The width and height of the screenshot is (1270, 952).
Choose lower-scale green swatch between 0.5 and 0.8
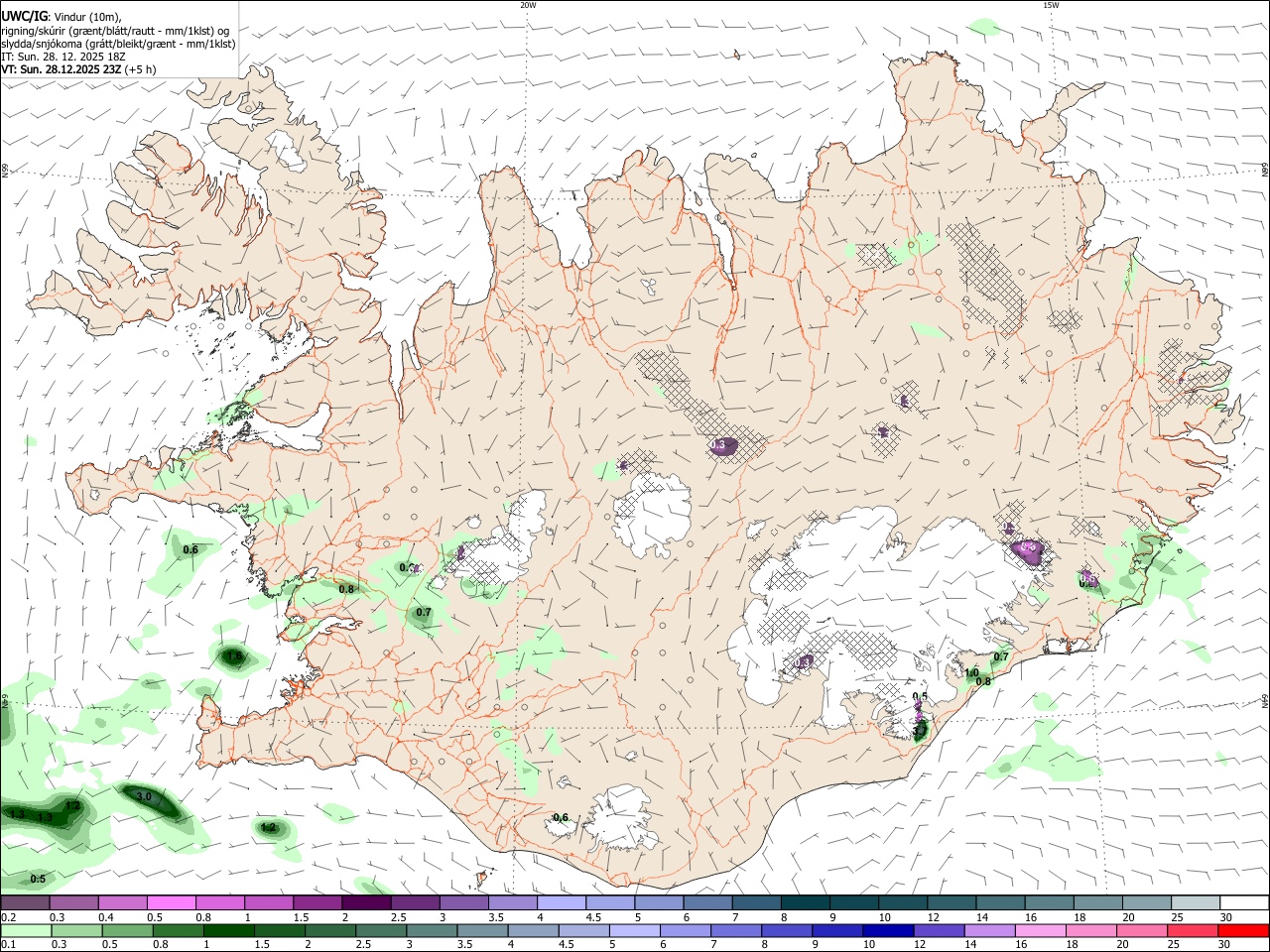click(x=127, y=930)
